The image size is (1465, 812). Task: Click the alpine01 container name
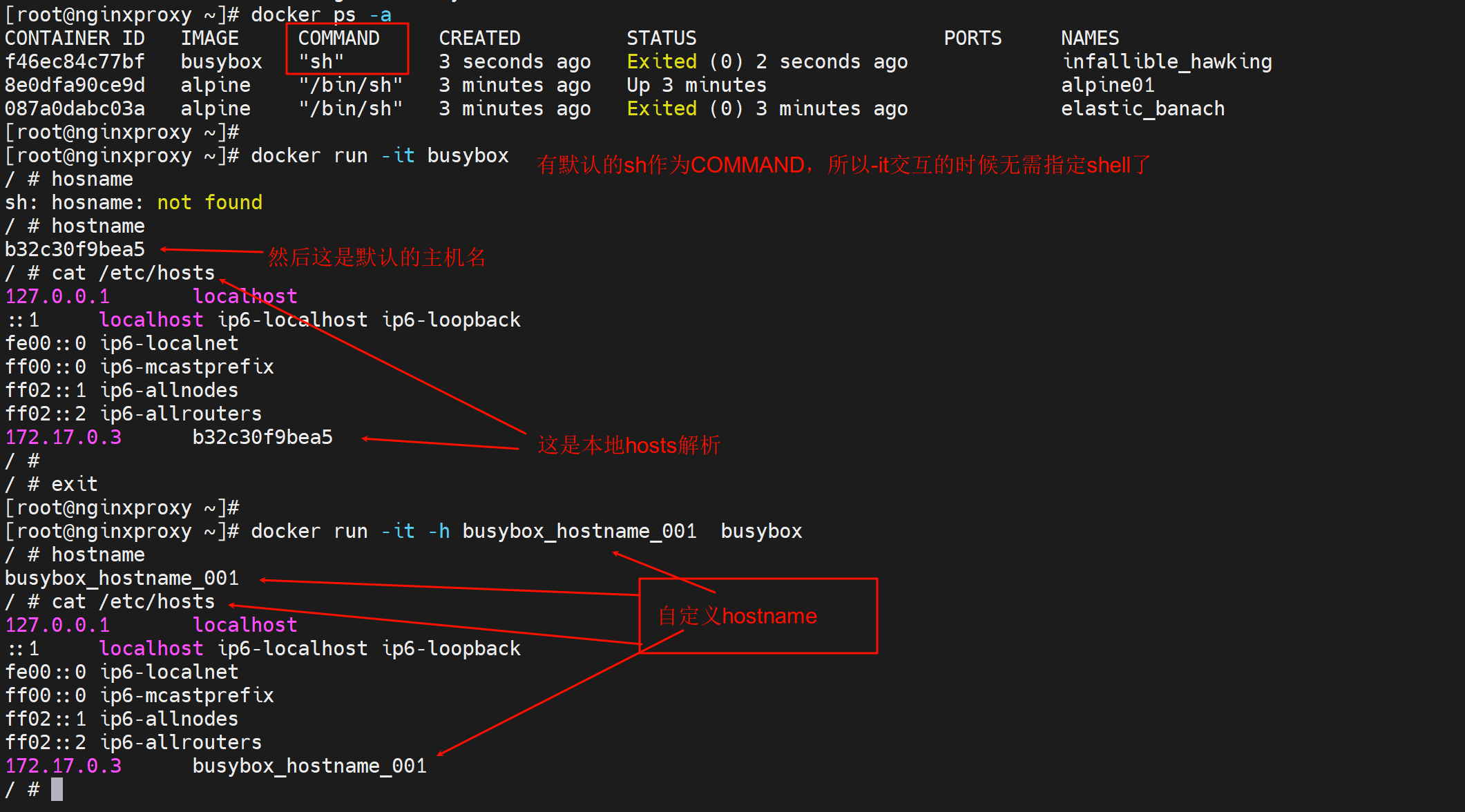click(x=1107, y=85)
